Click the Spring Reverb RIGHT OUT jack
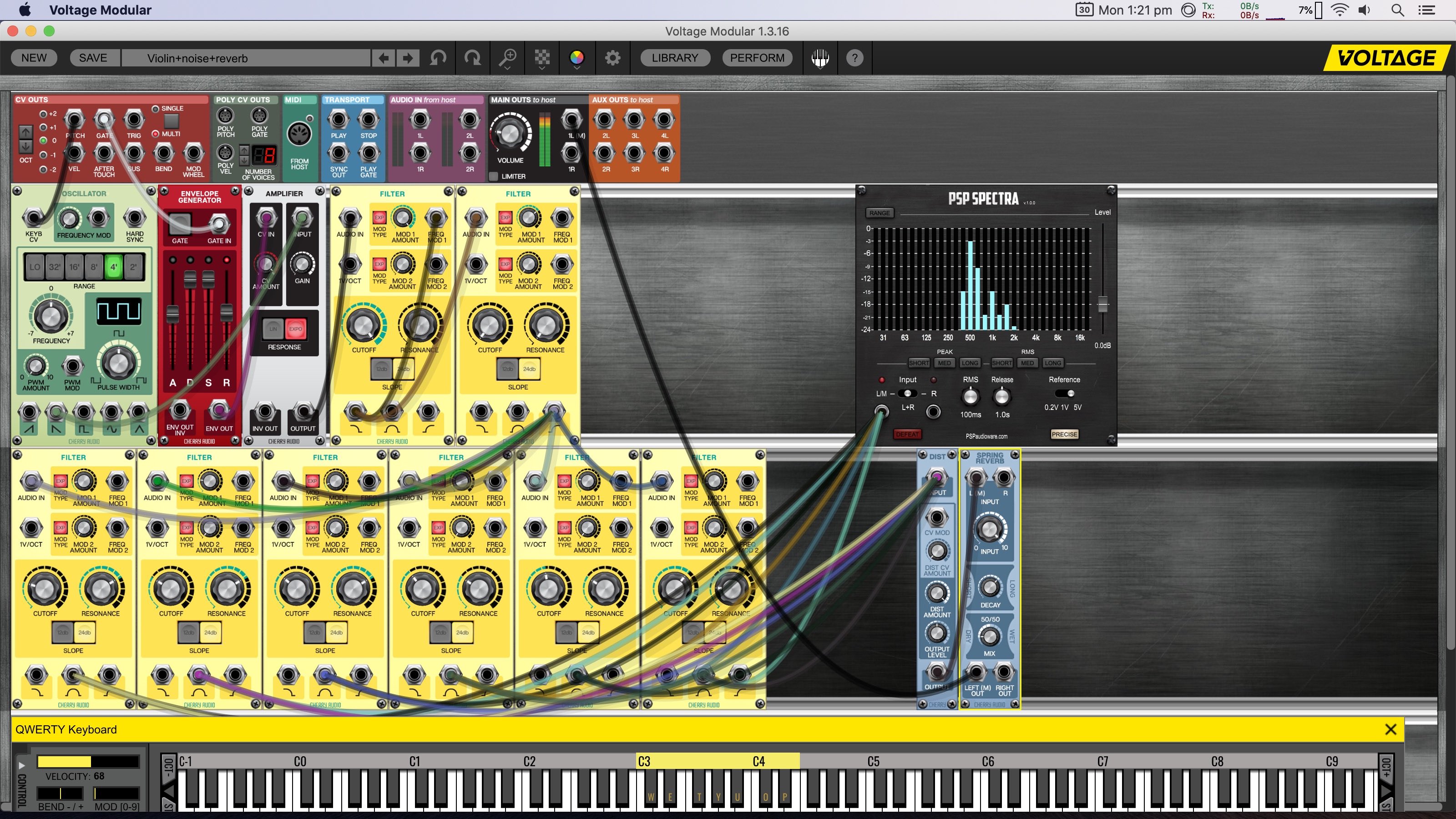The image size is (1456, 819). point(1004,672)
